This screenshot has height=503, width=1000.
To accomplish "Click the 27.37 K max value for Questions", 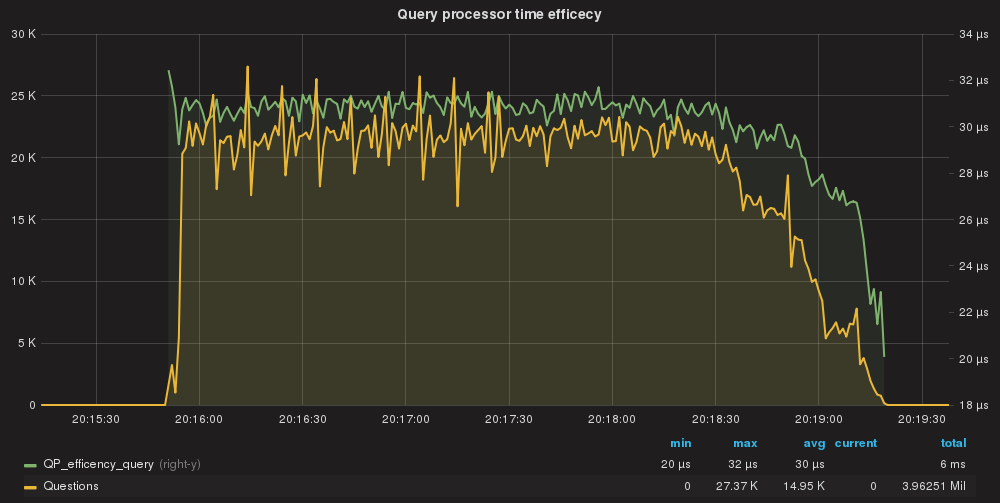I will point(738,486).
